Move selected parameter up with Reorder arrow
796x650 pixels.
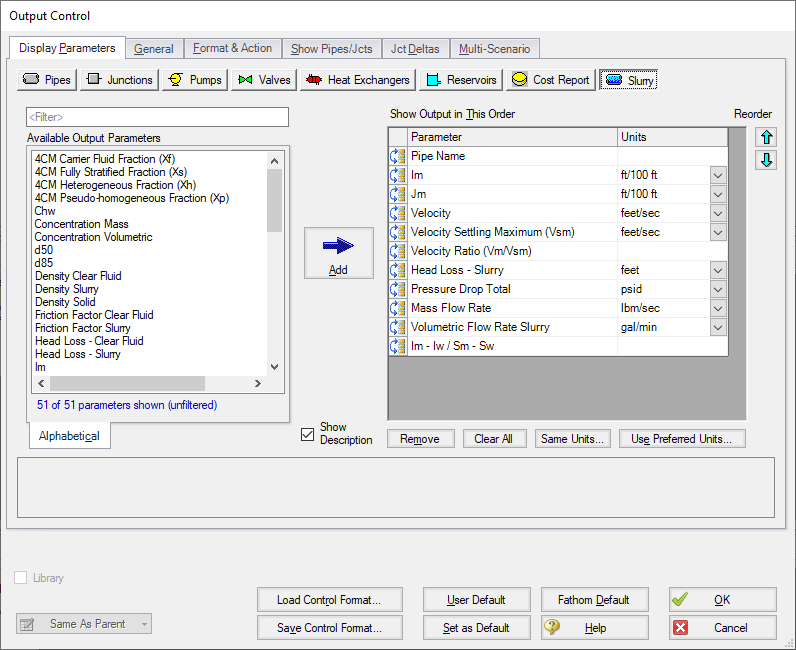tap(765, 138)
